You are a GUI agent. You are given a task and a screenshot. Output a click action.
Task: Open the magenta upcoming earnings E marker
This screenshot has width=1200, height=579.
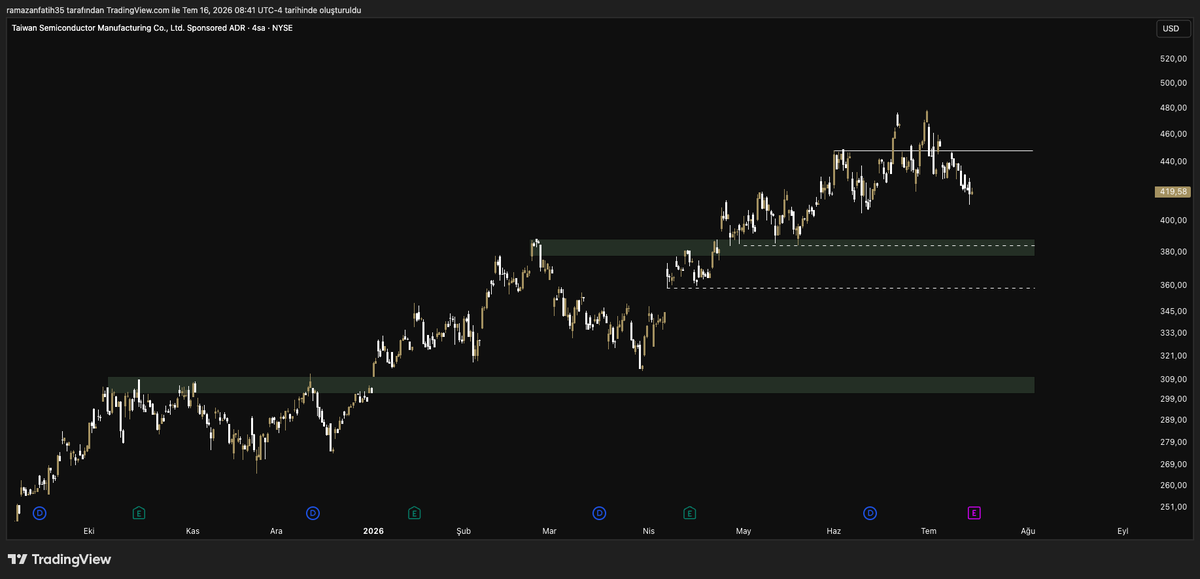click(x=974, y=513)
